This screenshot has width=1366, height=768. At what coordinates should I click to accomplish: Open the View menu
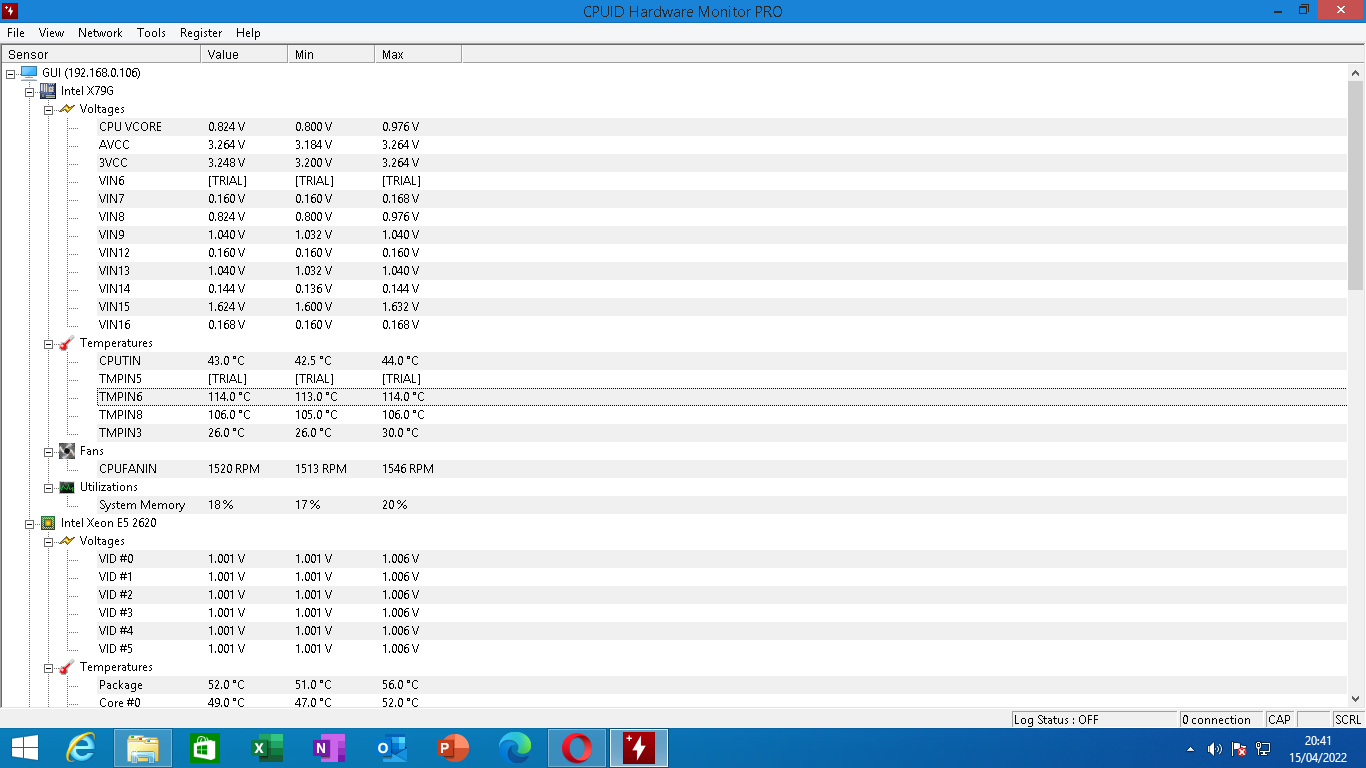(x=51, y=33)
